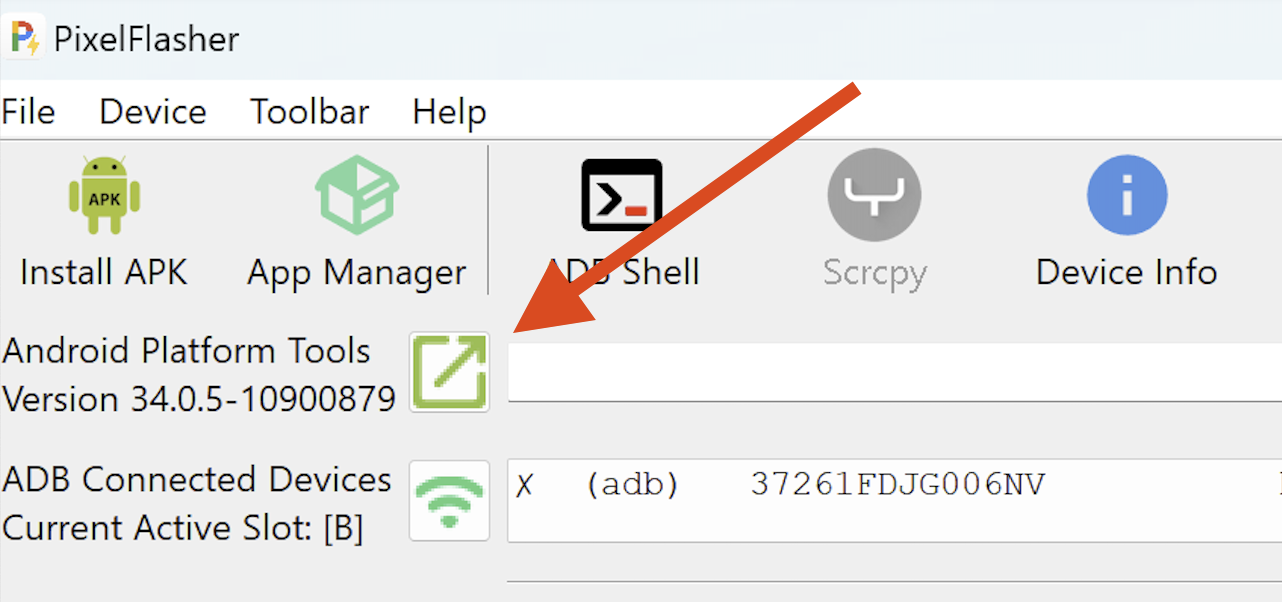Screen dimensions: 1282x602
Task: Open the Device menu
Action: 153,111
